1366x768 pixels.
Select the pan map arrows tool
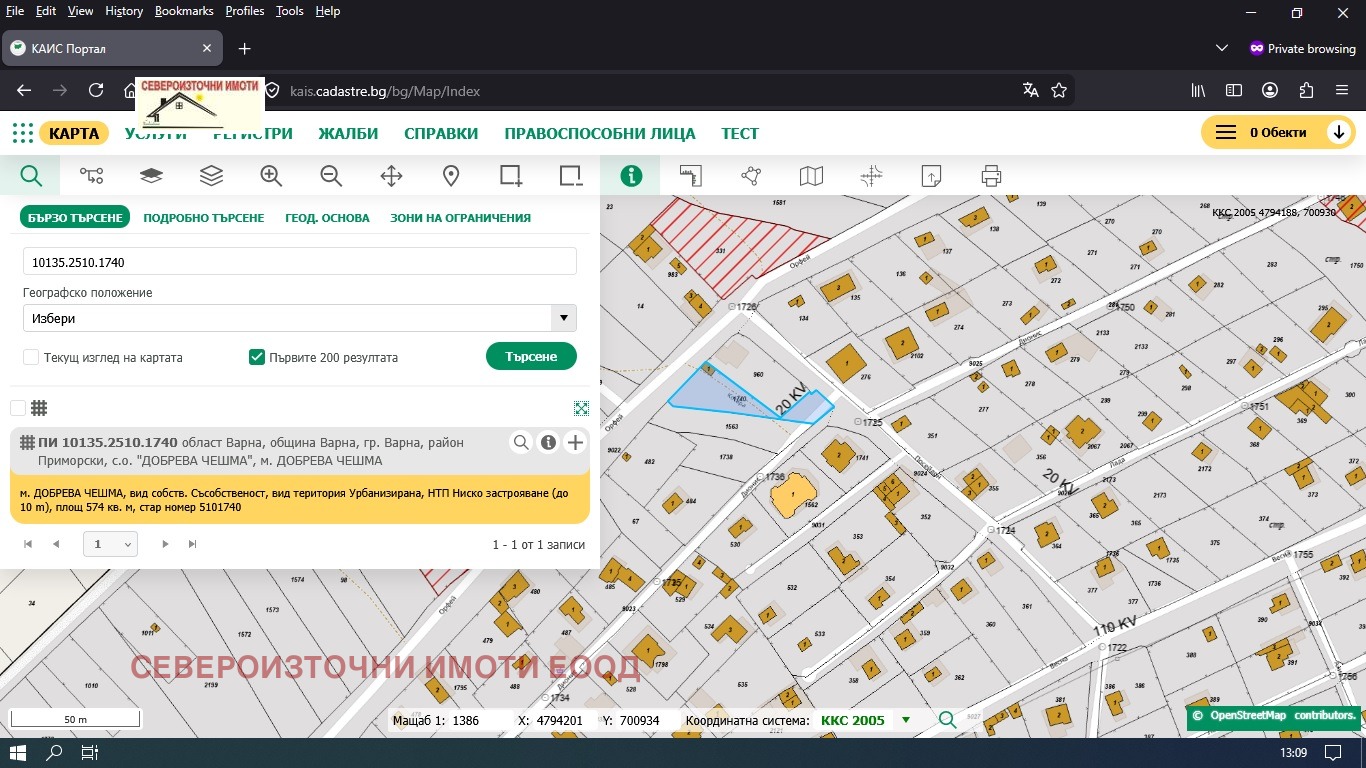(x=391, y=176)
